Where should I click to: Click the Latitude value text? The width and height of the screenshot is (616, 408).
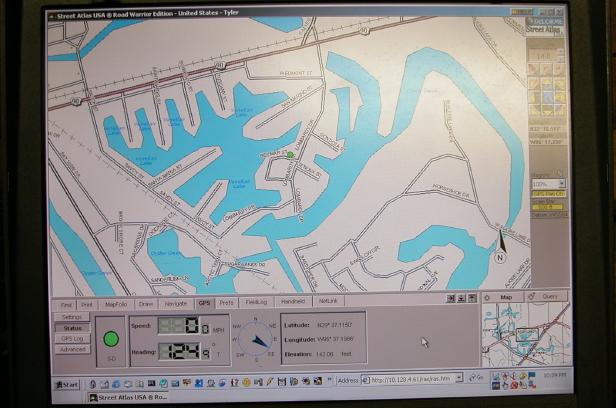[335, 325]
